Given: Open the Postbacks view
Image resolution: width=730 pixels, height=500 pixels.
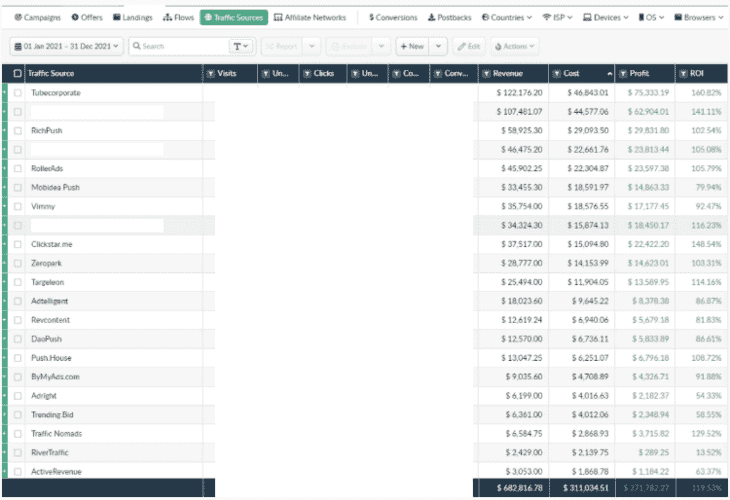Looking at the screenshot, I should point(449,17).
